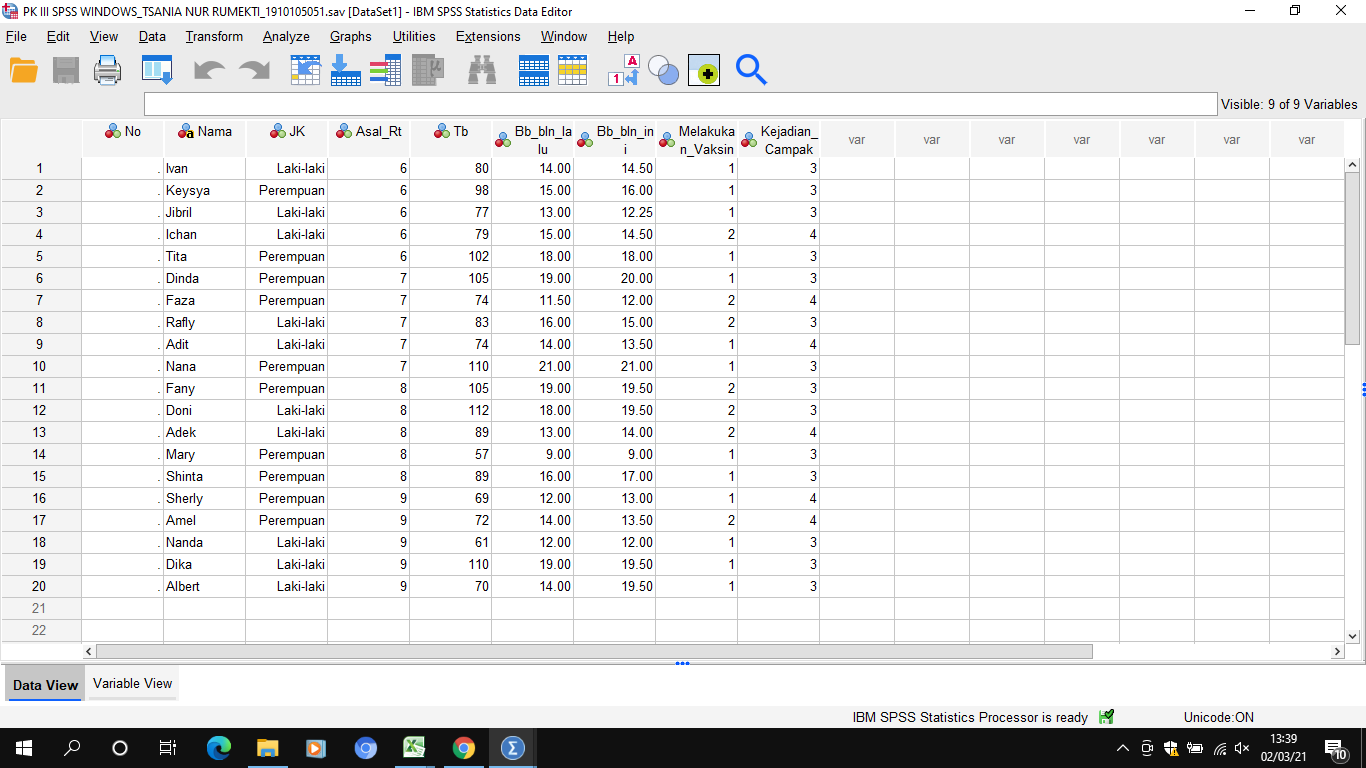Click the vertical scrollbar down arrow
The width and height of the screenshot is (1366, 768).
coord(1353,635)
